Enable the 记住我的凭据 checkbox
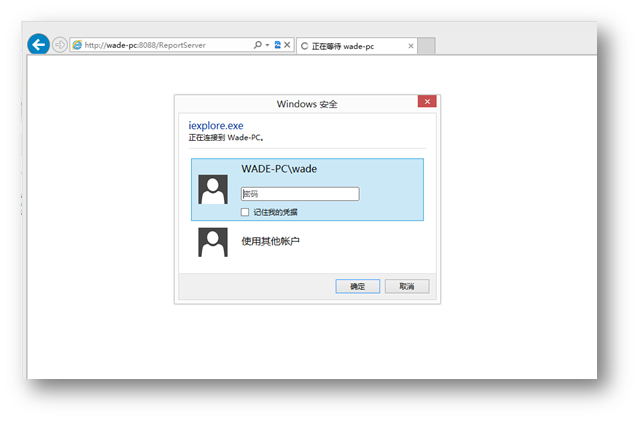Viewport: 639px width, 421px height. pos(245,212)
